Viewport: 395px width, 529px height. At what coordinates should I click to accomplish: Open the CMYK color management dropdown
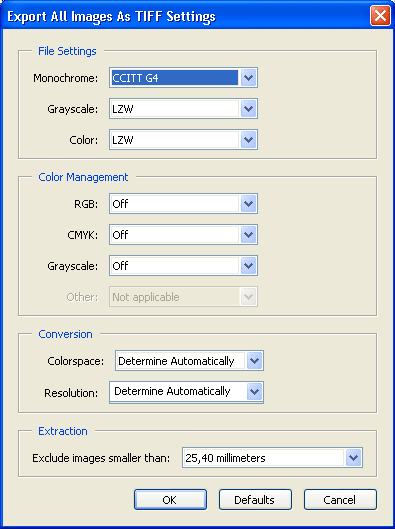pos(248,235)
